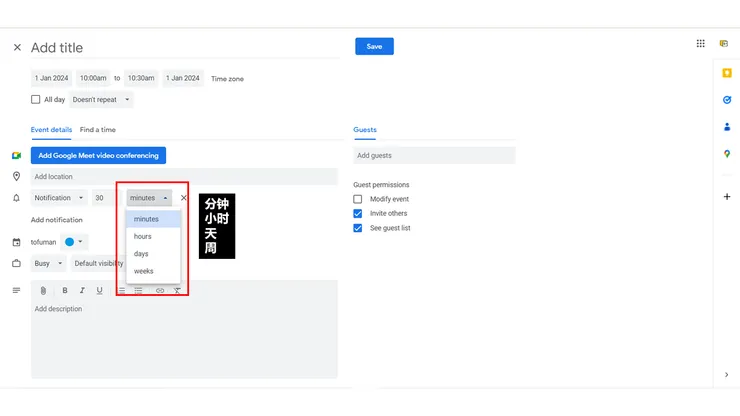Collapse the minutes unit dropdown
Screen dimensions: 740x416
[x=149, y=198]
